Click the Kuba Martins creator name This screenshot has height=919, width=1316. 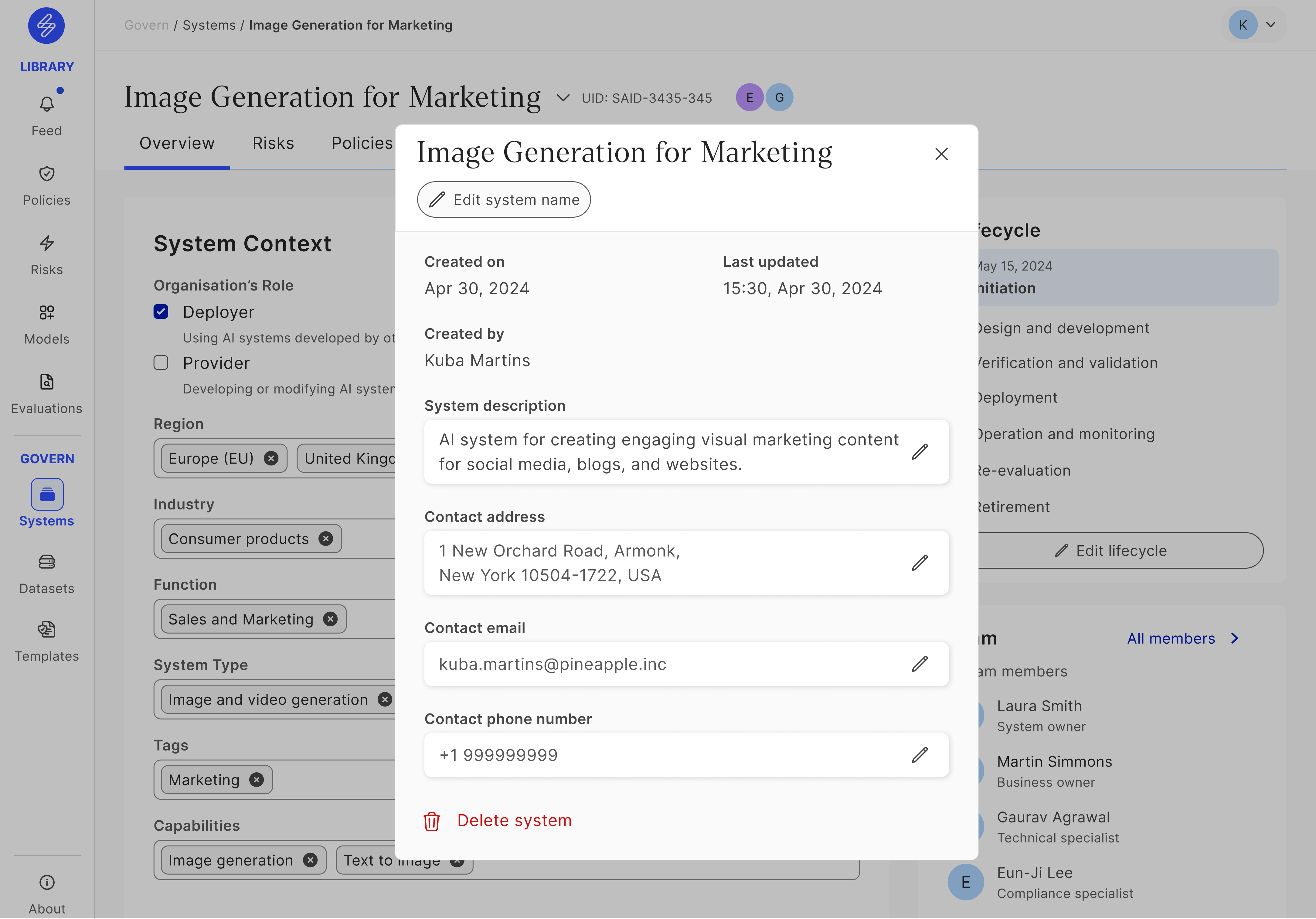point(478,360)
